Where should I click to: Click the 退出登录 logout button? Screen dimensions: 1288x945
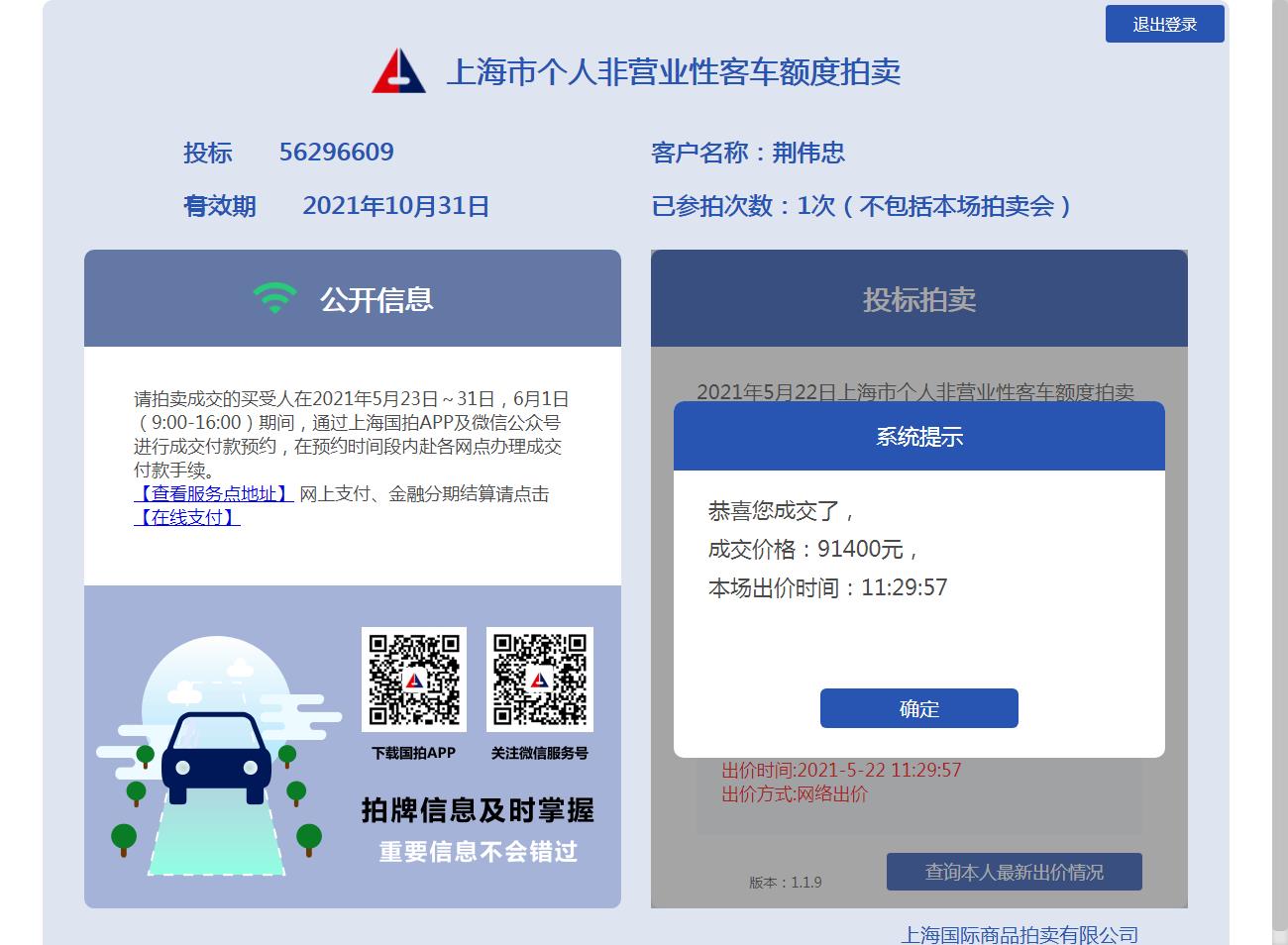click(1164, 24)
